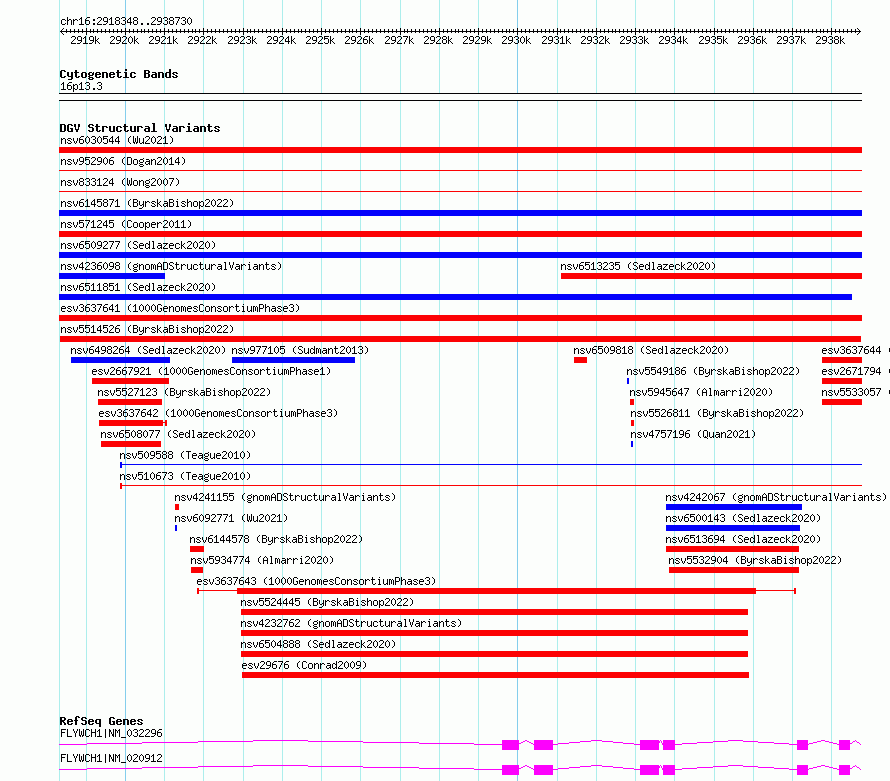Viewport: 890px width, 781px height.
Task: Open nsv6092771 (Wu2021) label
Action: click(231, 518)
